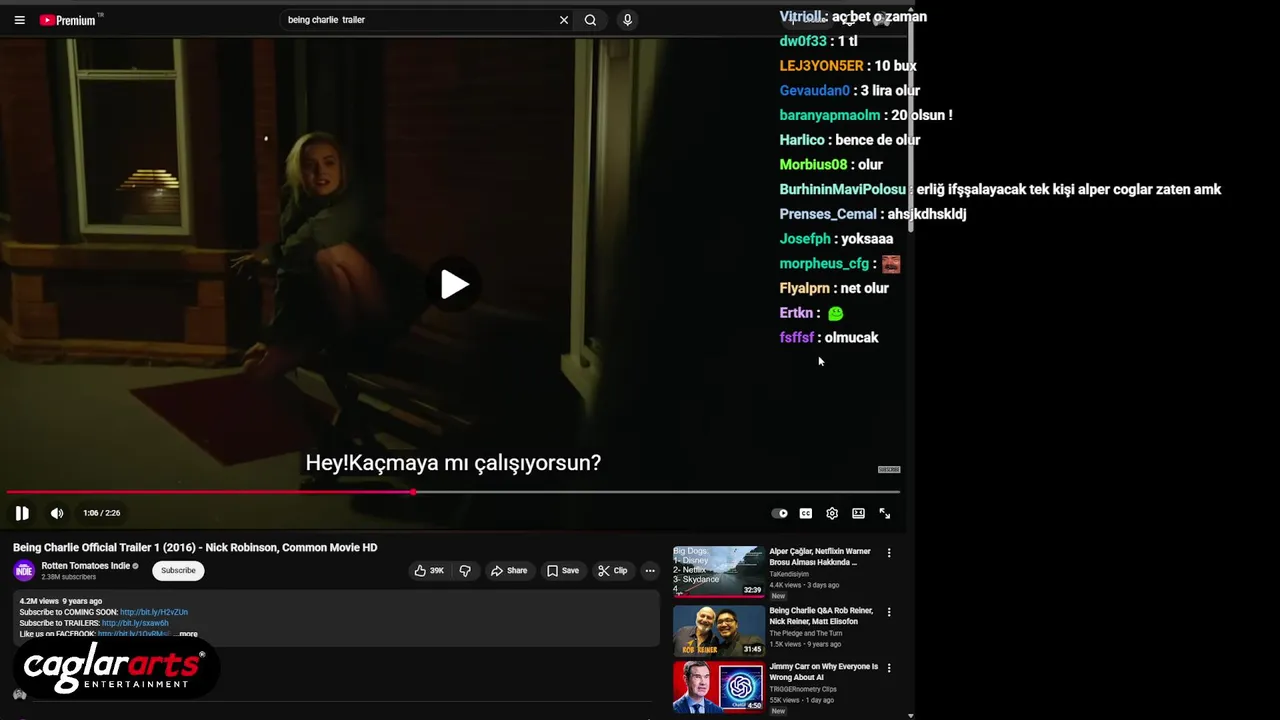Open the Being Charlie Q&A thumbnail

pos(719,631)
